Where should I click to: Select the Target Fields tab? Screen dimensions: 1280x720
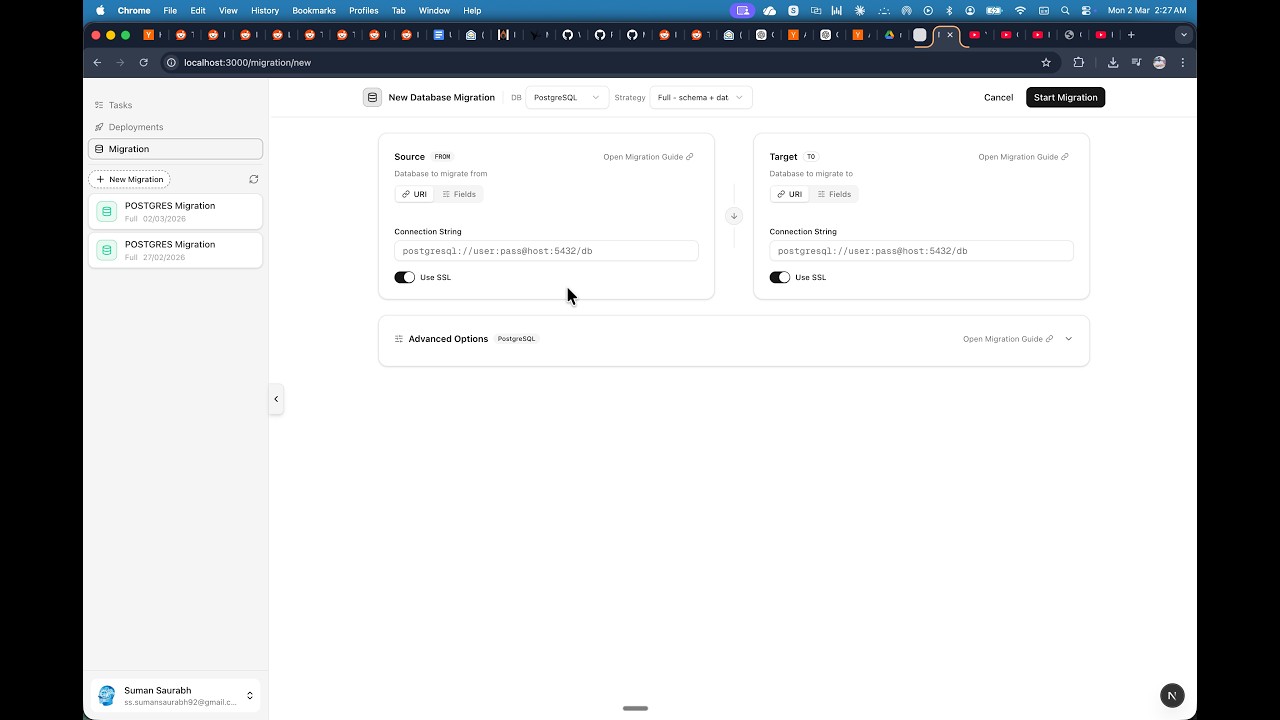[x=834, y=194]
